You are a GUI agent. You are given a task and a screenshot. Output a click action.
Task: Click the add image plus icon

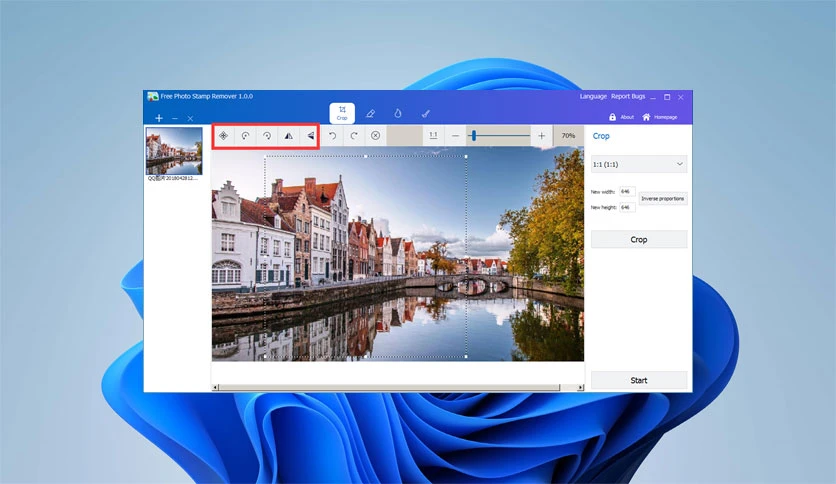tap(159, 118)
